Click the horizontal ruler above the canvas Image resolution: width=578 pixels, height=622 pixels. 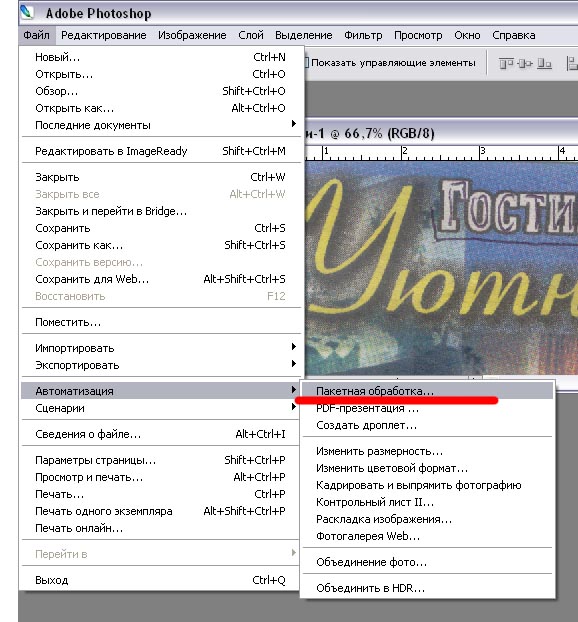tap(441, 153)
